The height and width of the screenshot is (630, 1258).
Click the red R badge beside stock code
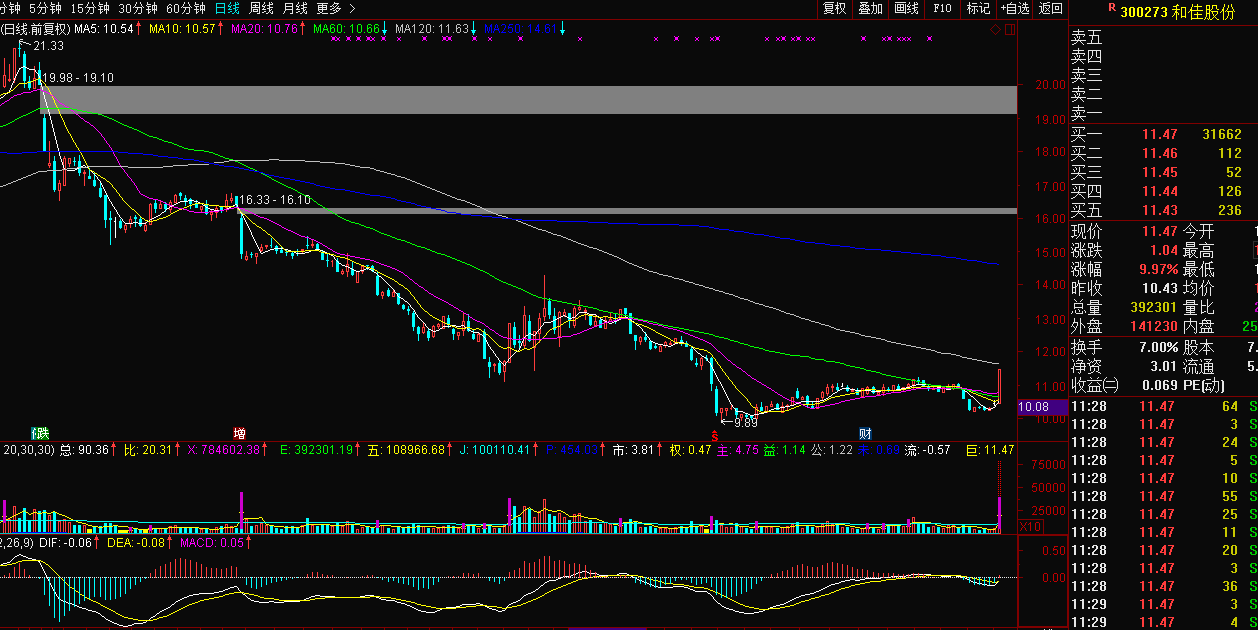[1111, 8]
